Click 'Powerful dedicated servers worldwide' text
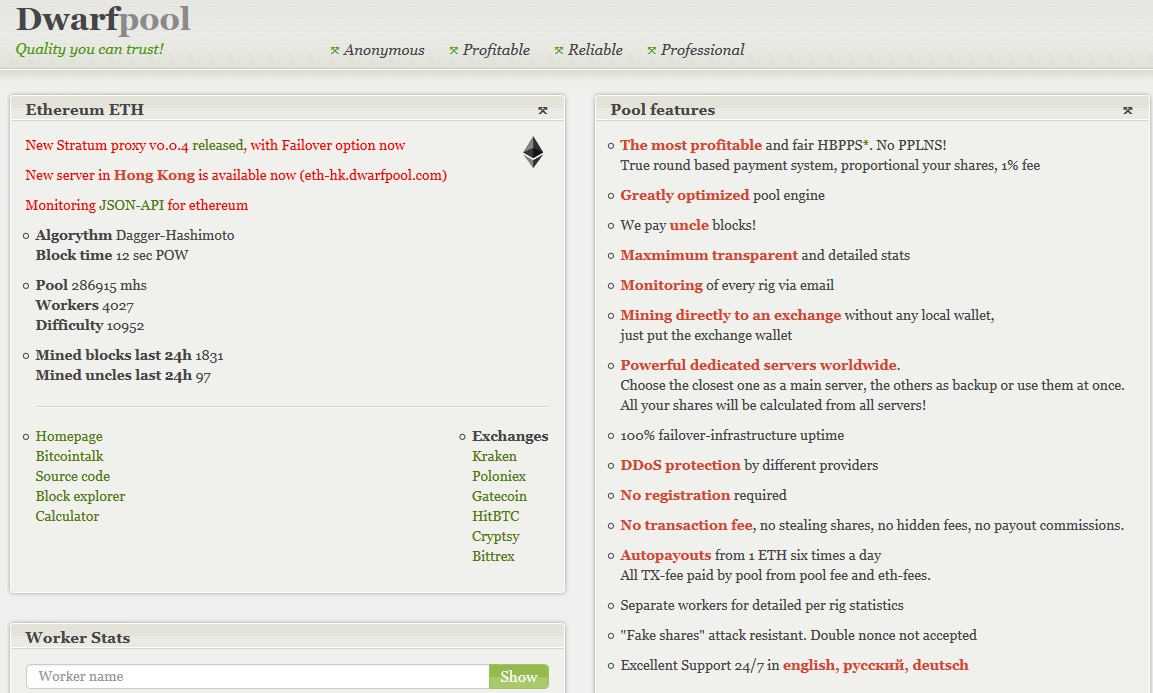 point(759,365)
